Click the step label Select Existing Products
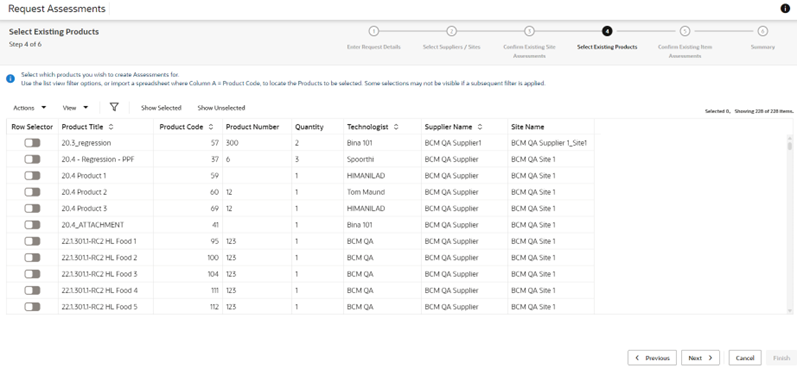This screenshot has width=797, height=370. pyautogui.click(x=607, y=47)
